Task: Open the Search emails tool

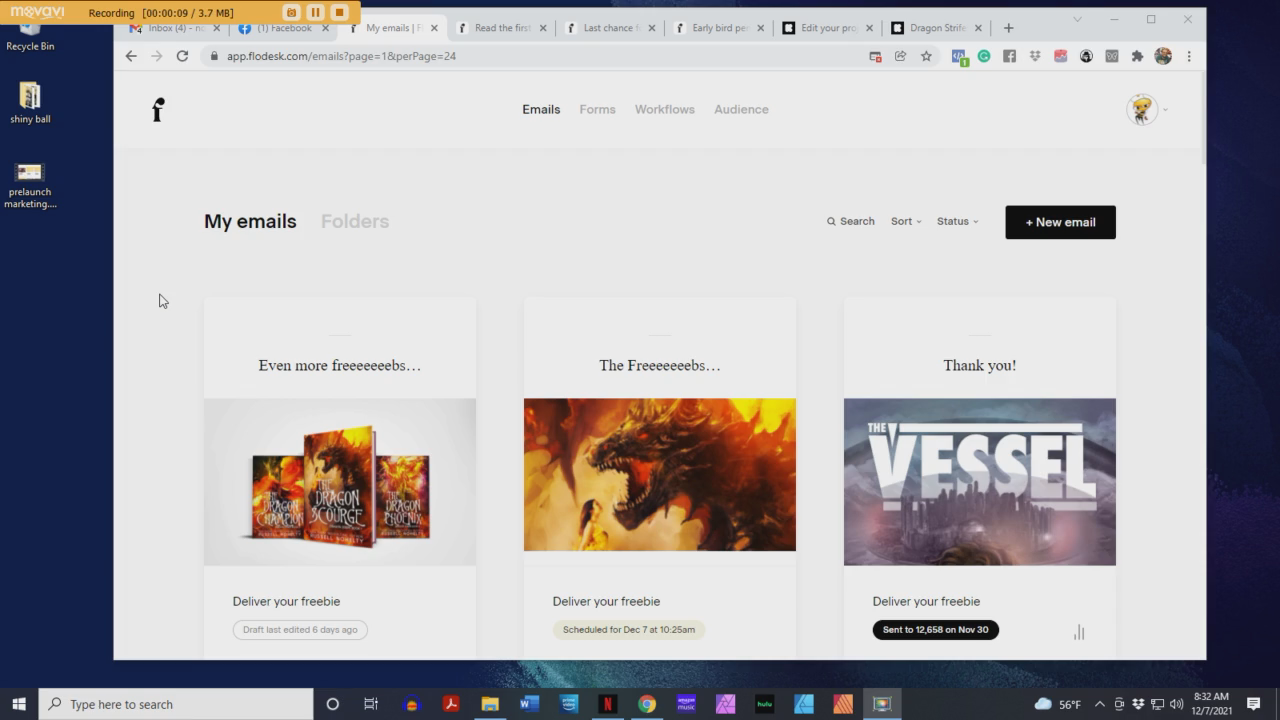Action: point(850,222)
